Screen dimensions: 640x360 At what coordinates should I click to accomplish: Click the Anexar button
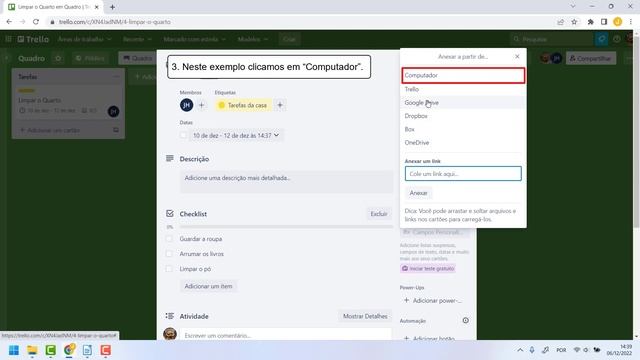click(x=418, y=193)
